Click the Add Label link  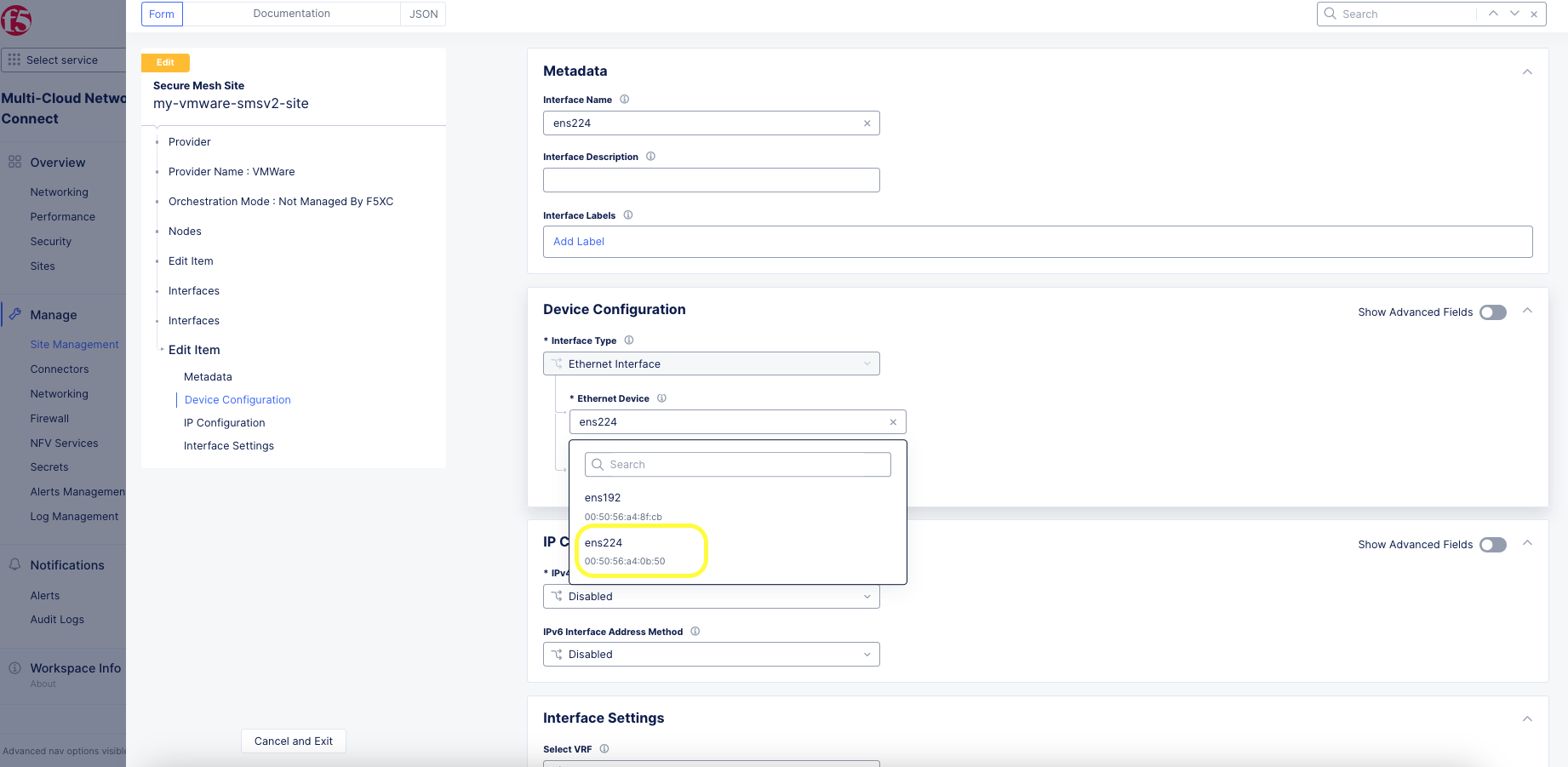(579, 242)
